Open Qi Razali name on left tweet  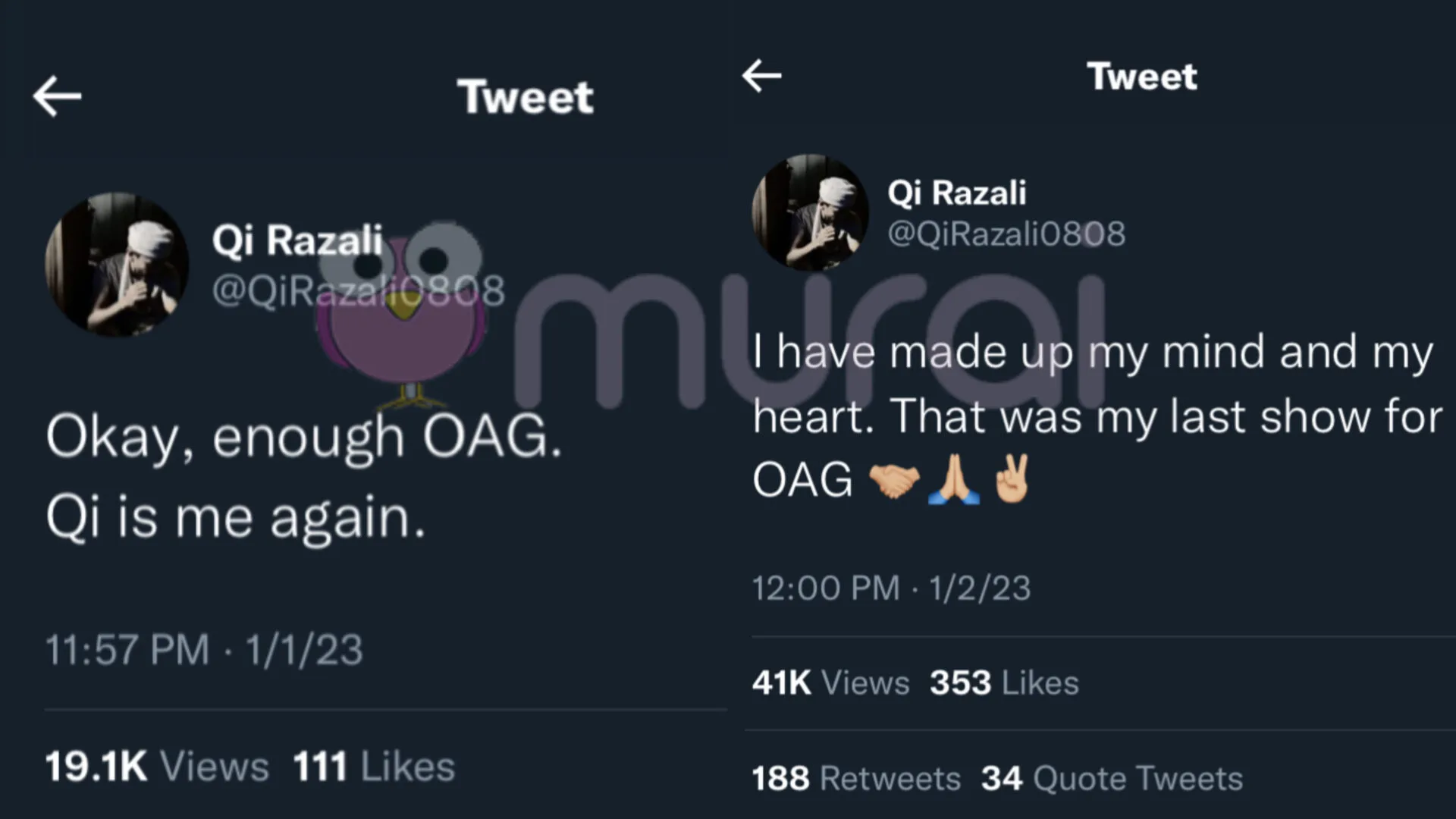pyautogui.click(x=297, y=240)
